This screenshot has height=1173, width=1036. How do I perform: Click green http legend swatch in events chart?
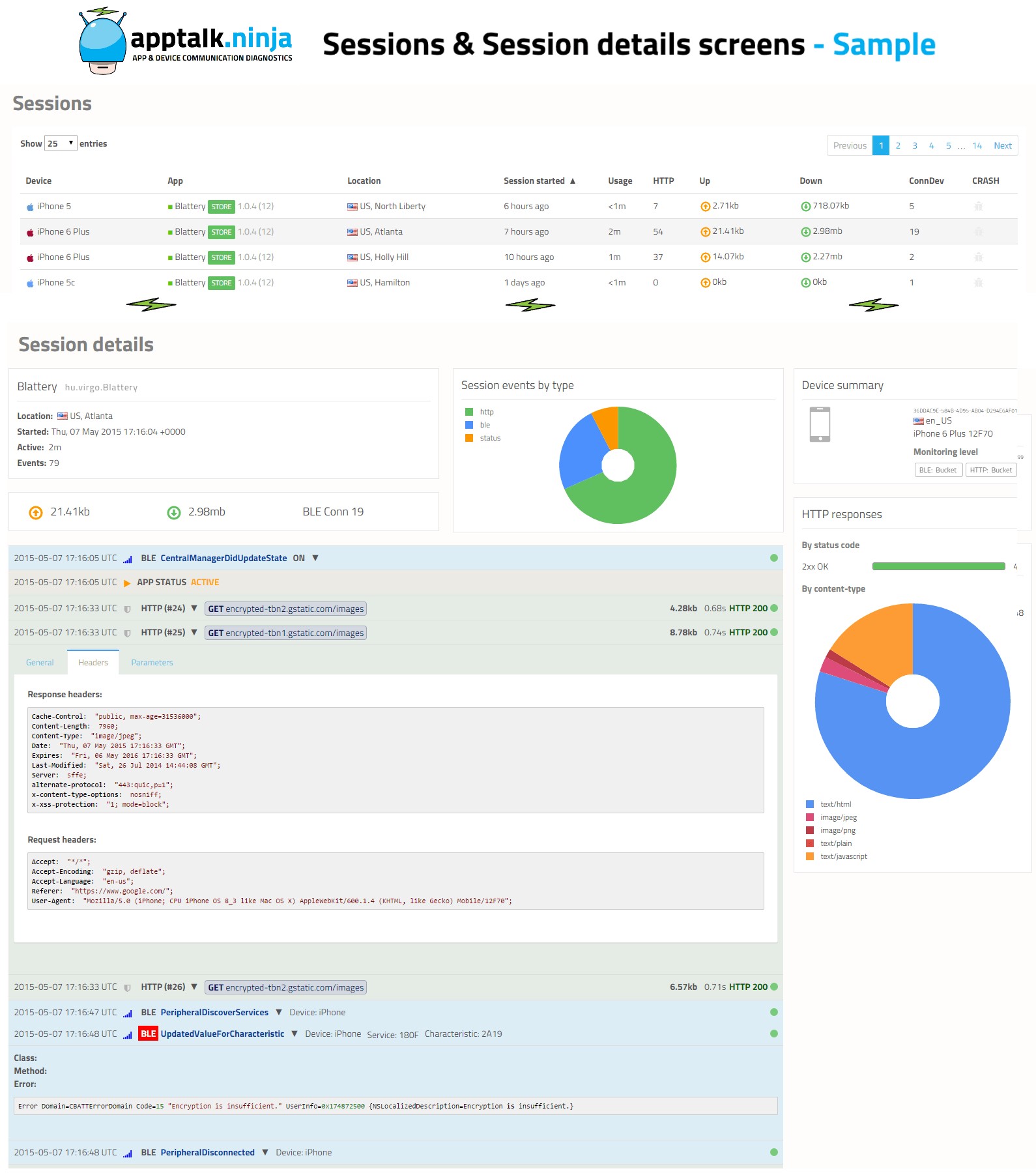(x=469, y=412)
